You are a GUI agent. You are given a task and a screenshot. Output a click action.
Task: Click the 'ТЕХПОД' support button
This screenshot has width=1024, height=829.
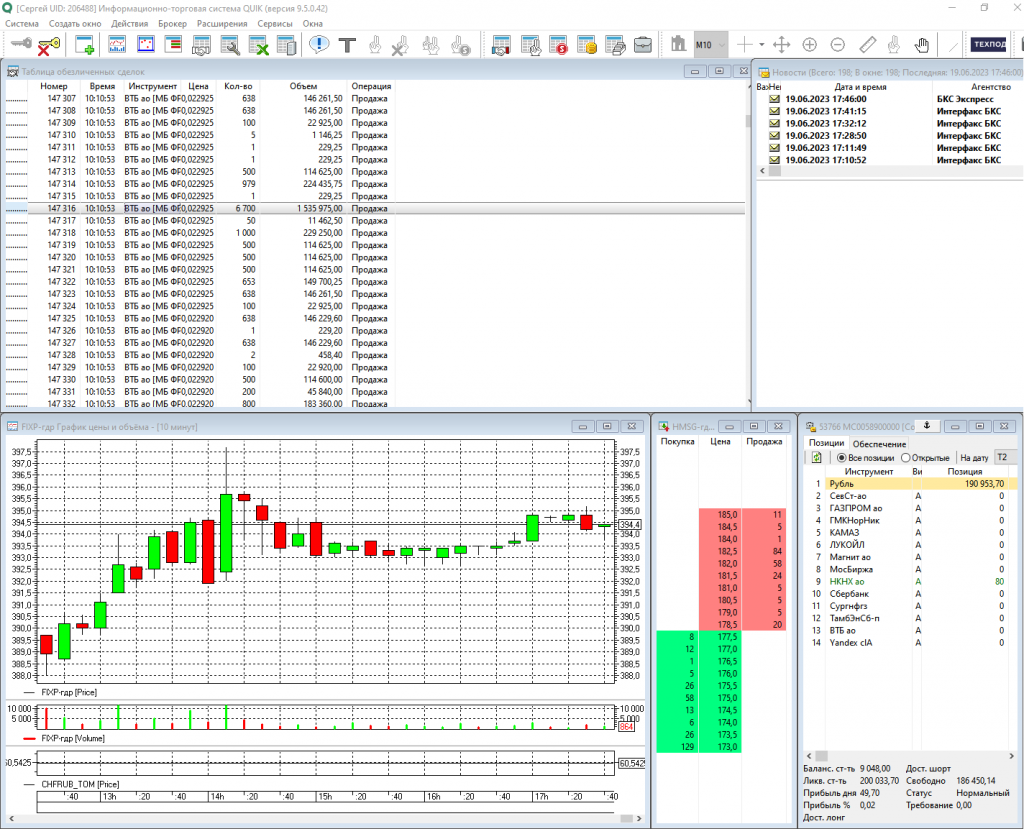coord(989,45)
